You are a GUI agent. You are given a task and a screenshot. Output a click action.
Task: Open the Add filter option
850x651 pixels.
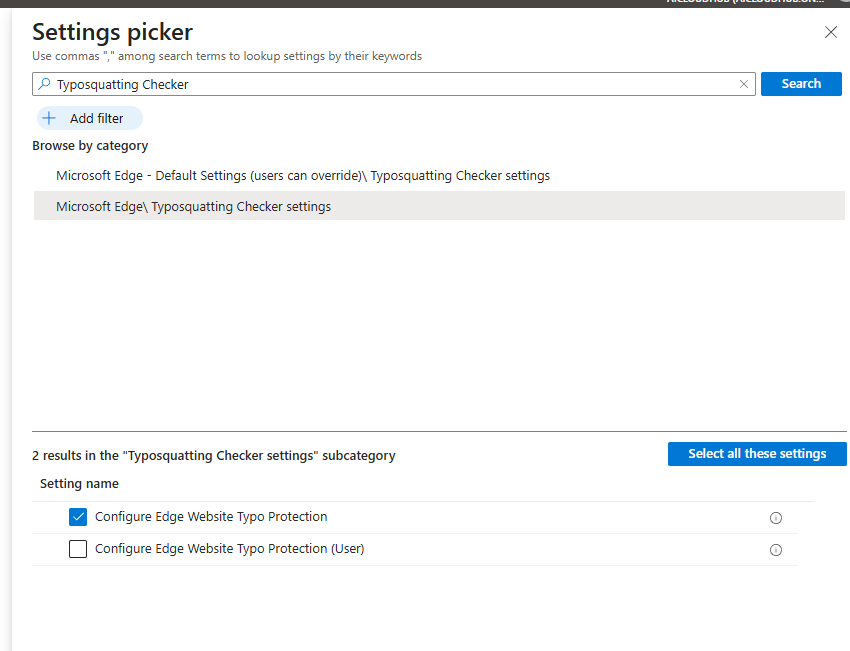coord(90,118)
